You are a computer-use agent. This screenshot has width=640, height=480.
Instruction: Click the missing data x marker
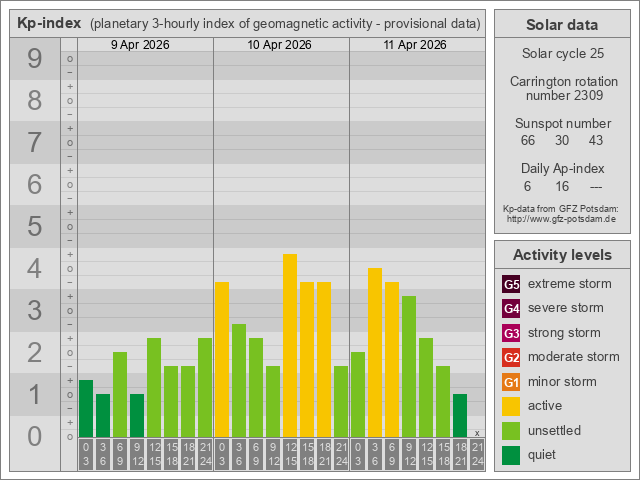[x=477, y=433]
